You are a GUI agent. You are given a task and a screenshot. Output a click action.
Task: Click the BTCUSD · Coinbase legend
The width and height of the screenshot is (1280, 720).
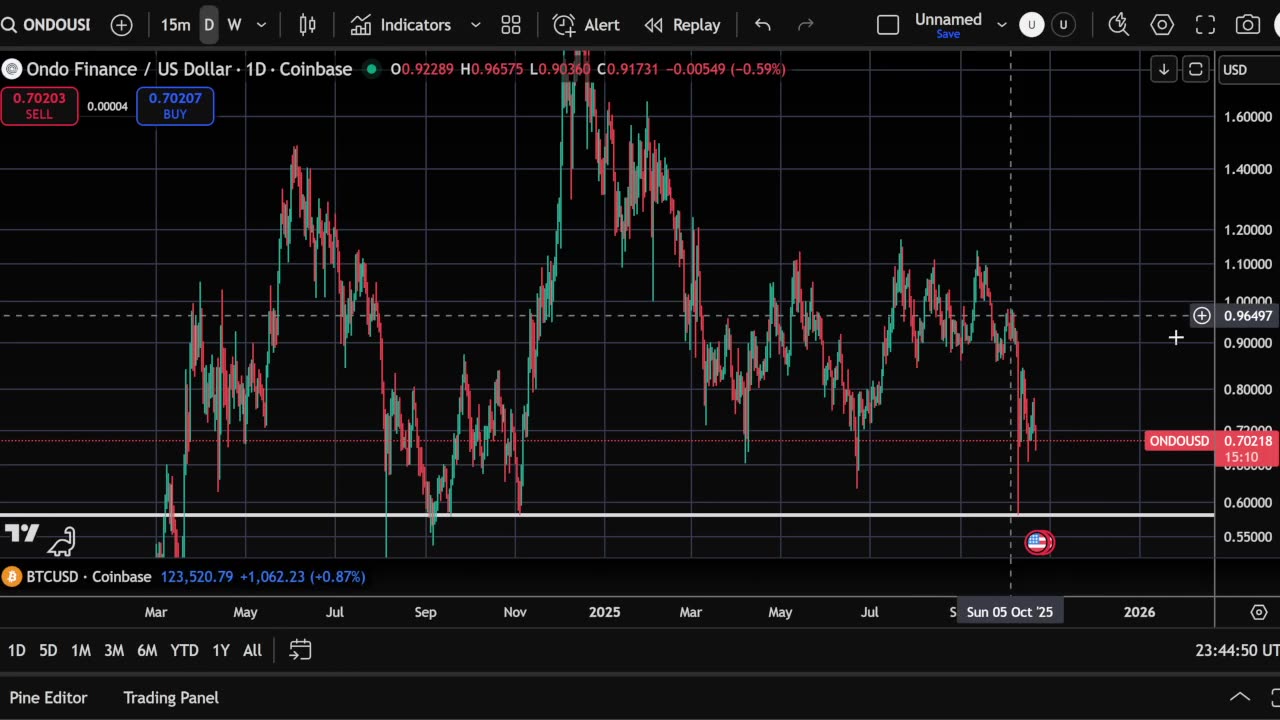[89, 577]
